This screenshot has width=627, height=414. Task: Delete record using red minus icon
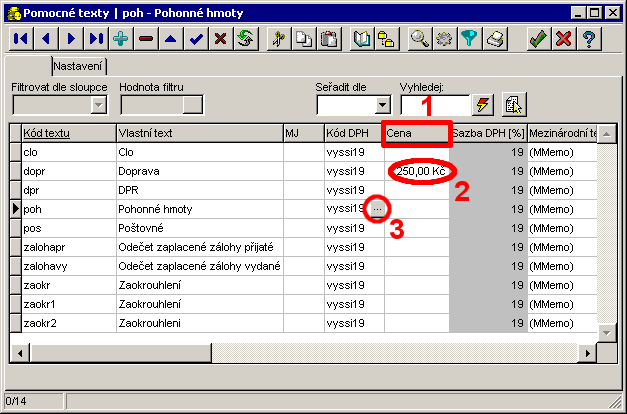pyautogui.click(x=146, y=39)
